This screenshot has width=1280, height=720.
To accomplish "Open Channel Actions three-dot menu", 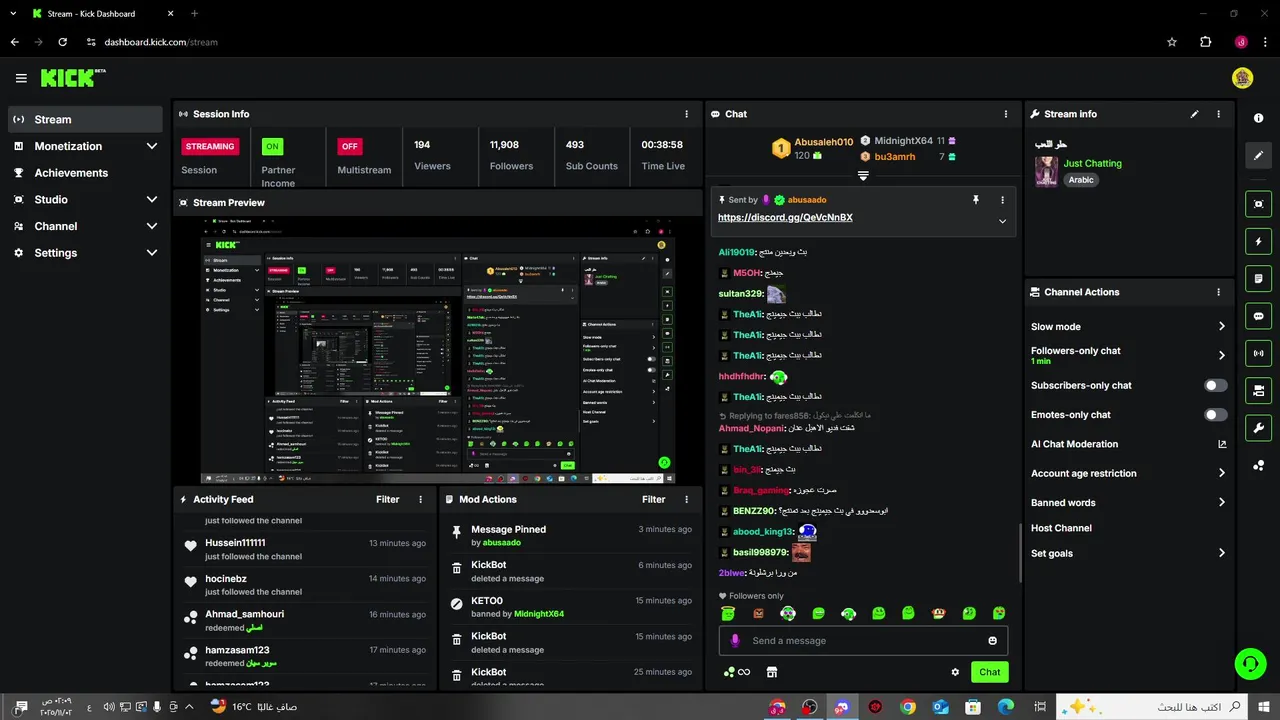I will [x=1218, y=292].
